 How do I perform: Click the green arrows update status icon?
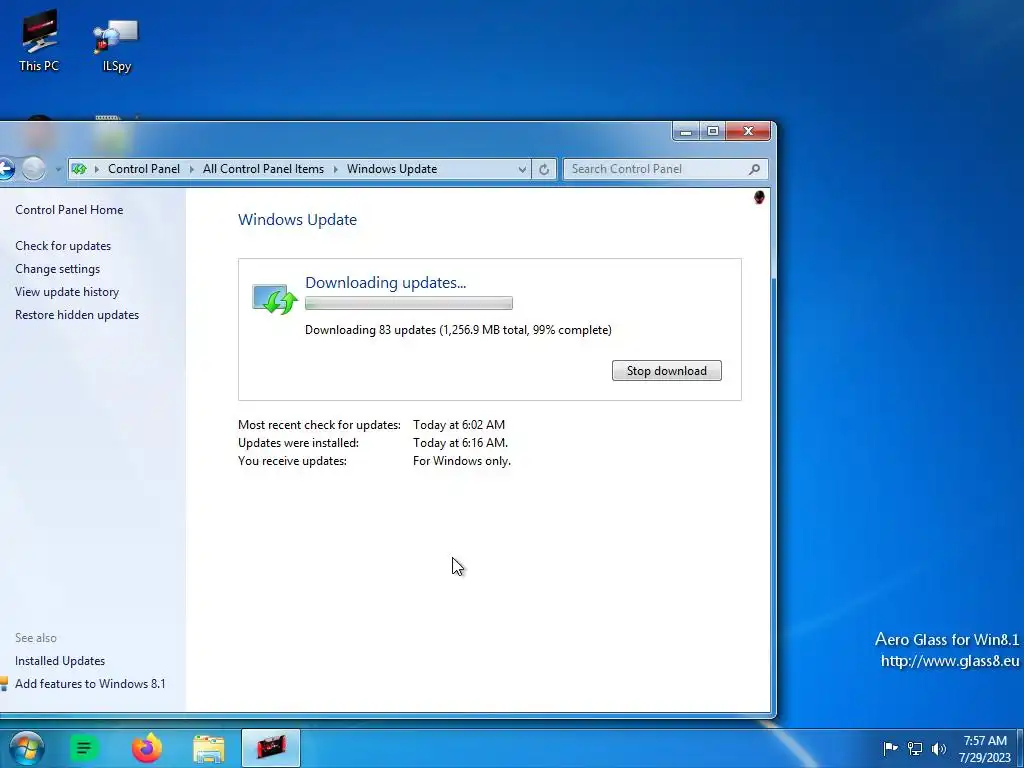point(275,300)
